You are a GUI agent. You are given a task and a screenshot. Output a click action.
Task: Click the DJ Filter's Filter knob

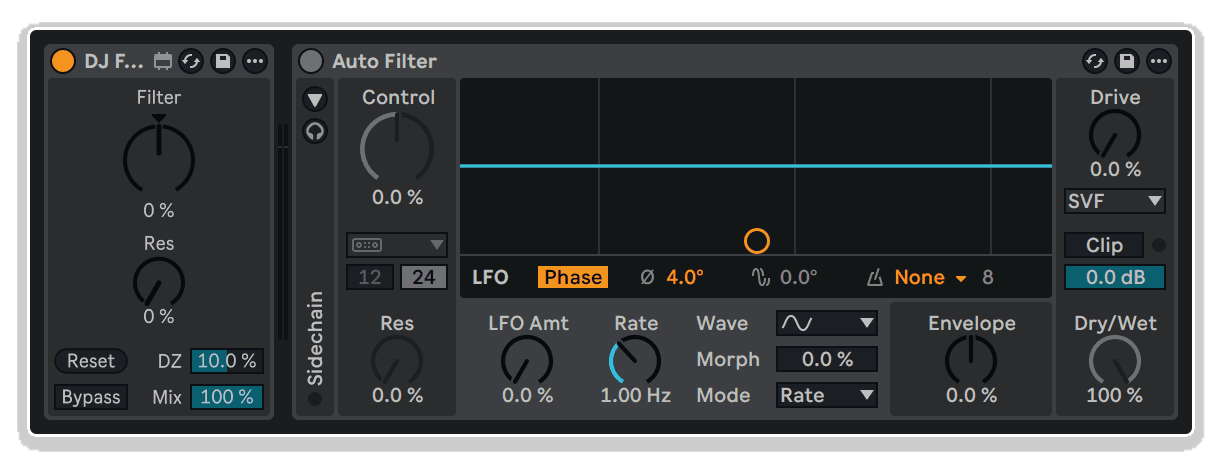tap(159, 158)
